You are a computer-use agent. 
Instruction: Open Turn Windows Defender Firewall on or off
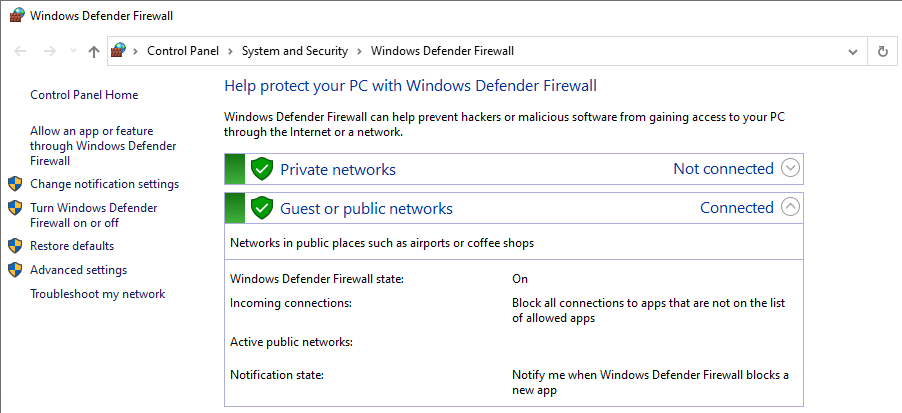(x=94, y=215)
